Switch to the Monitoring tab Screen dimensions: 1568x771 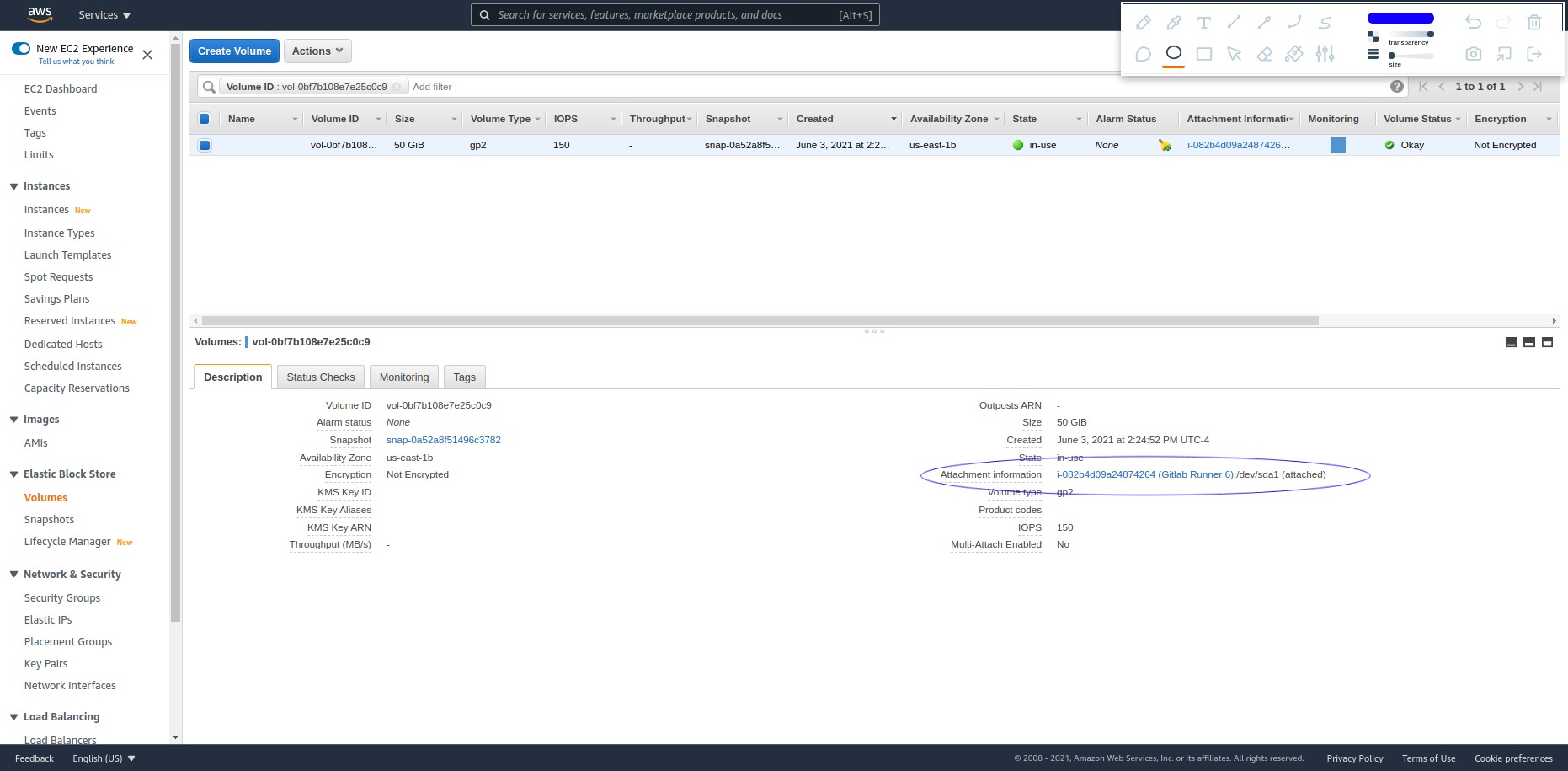tap(404, 377)
